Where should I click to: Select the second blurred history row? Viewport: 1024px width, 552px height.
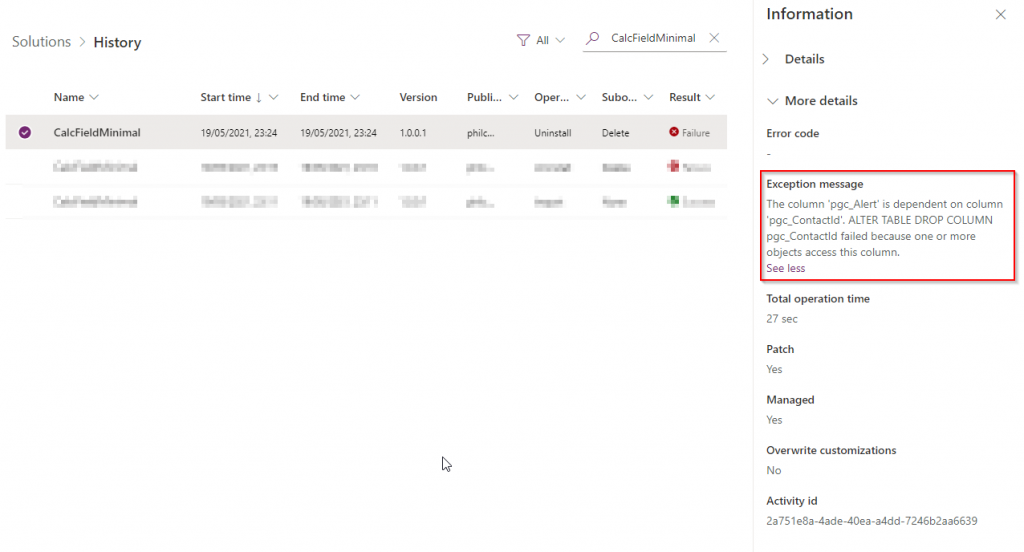pos(366,167)
